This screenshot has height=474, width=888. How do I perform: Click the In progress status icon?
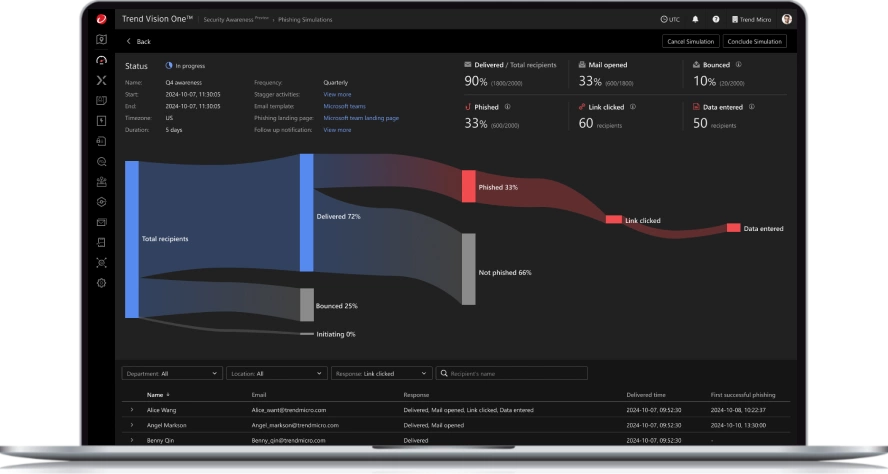(169, 66)
